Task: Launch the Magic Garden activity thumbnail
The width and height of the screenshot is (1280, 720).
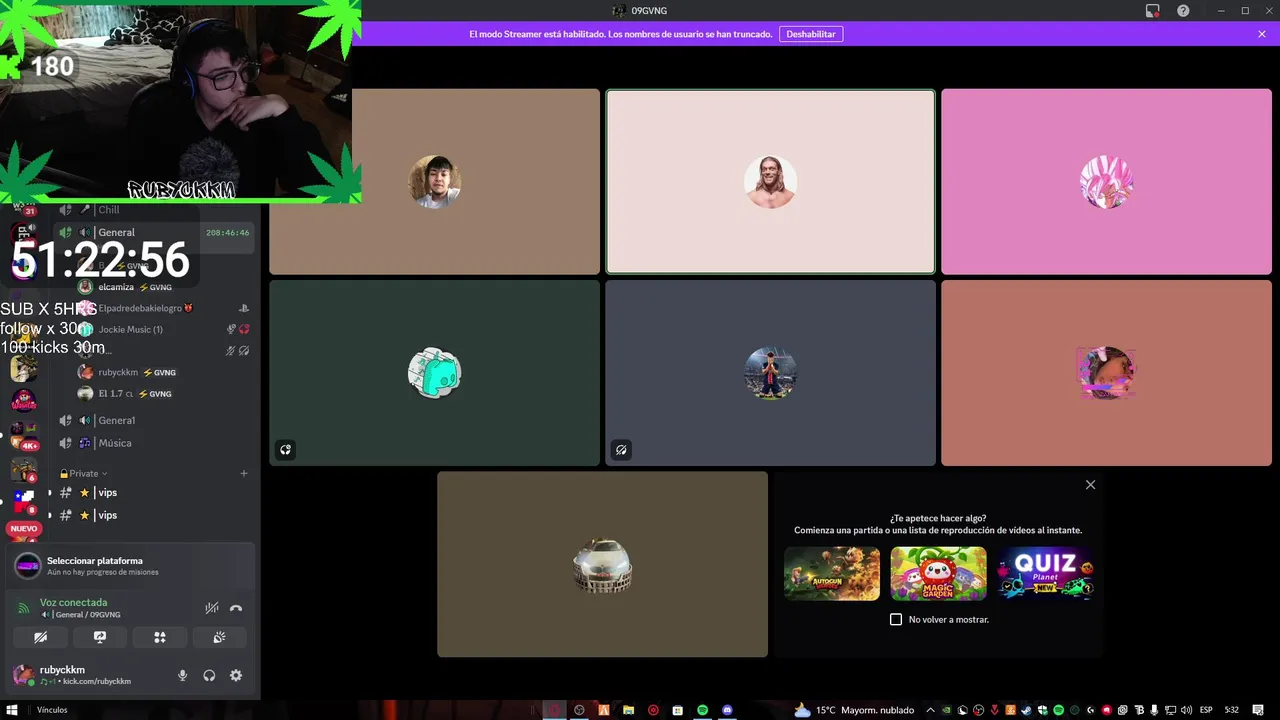Action: pyautogui.click(x=938, y=573)
